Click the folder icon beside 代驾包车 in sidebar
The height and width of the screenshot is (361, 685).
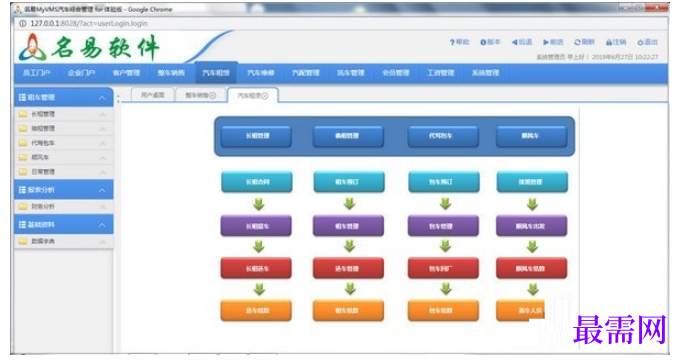pyautogui.click(x=23, y=143)
